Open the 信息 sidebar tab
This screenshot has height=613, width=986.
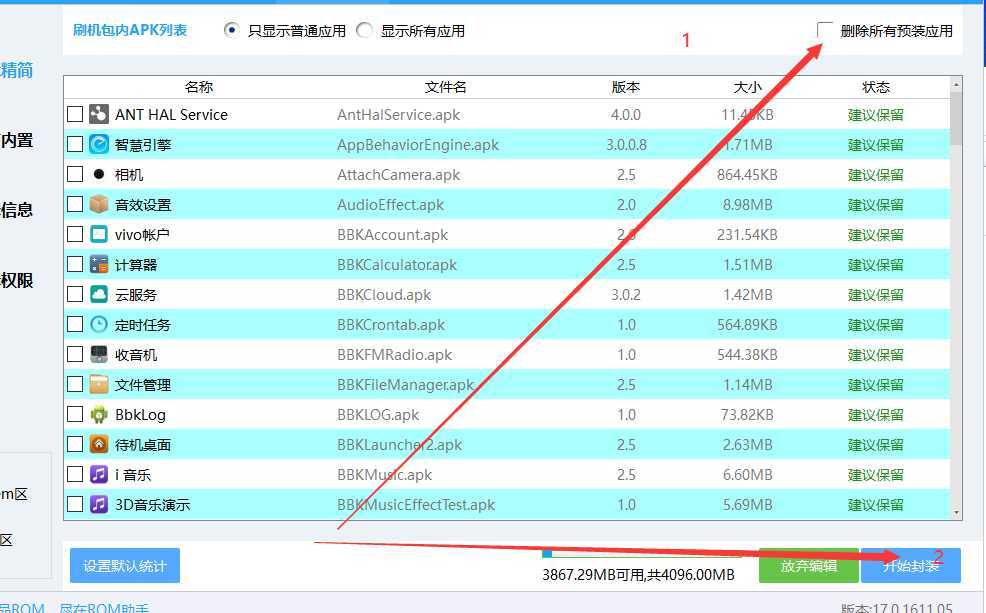16,210
